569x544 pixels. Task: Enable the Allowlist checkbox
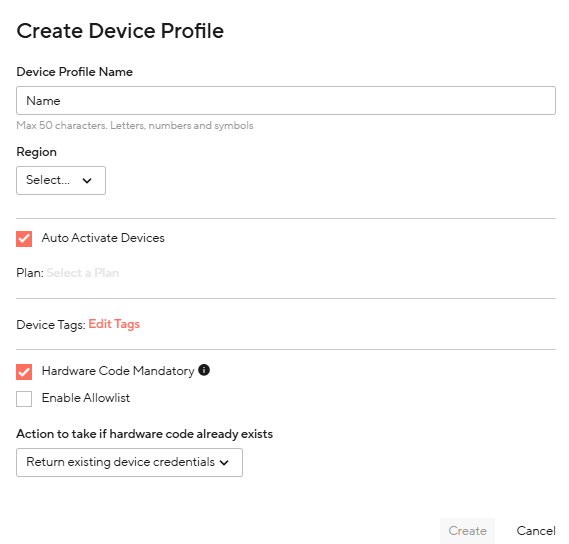tap(24, 399)
